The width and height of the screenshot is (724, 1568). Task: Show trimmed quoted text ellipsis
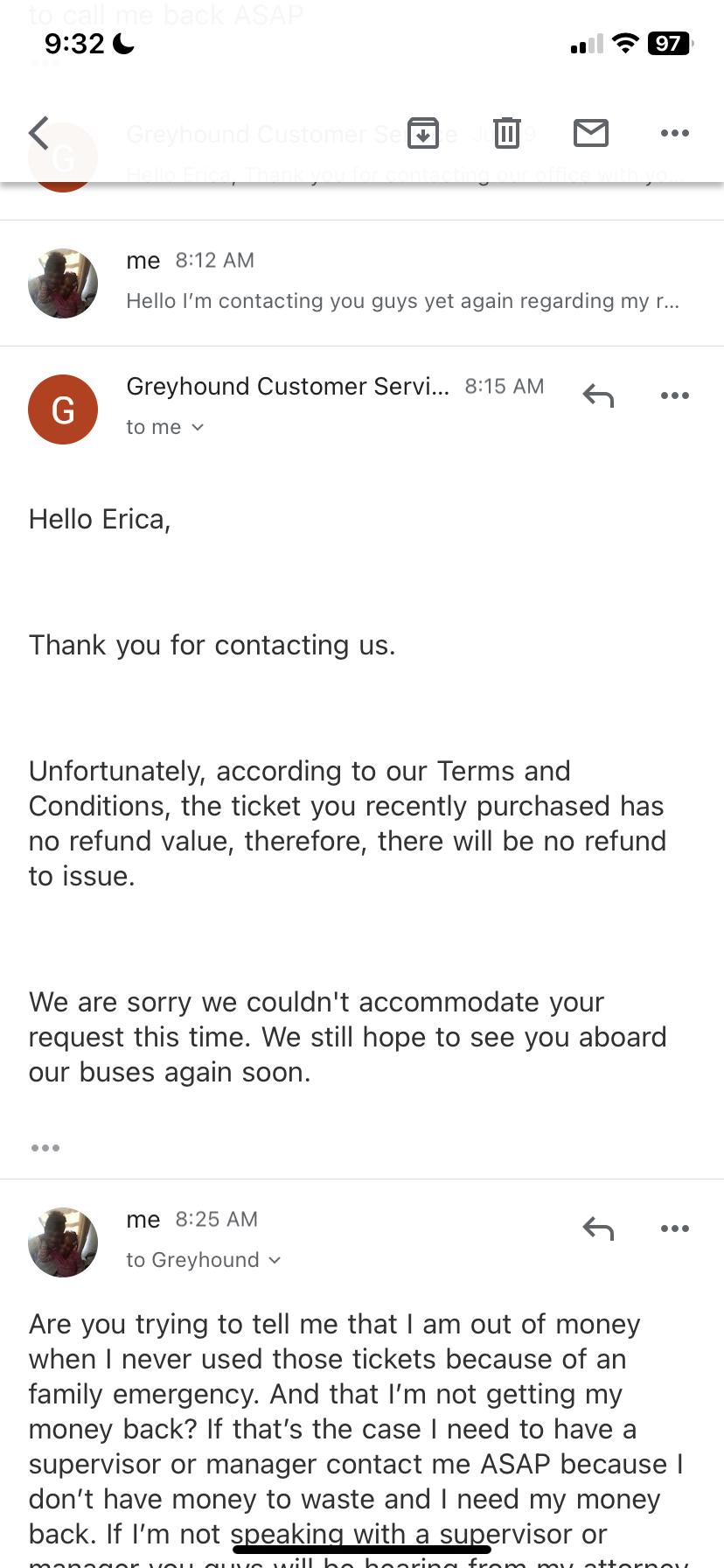(45, 1147)
